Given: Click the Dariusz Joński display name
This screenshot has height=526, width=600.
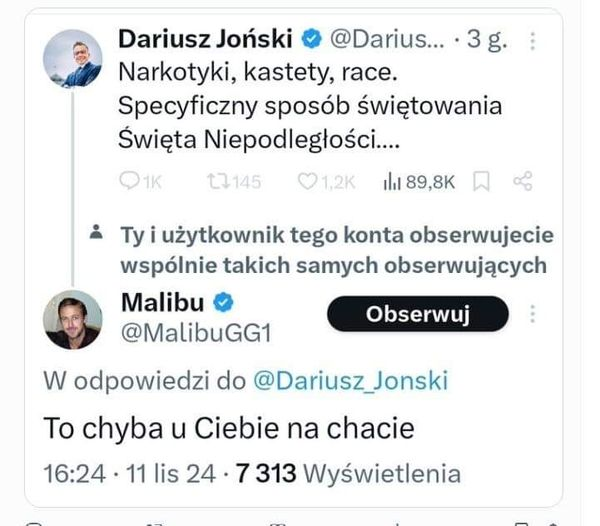Looking at the screenshot, I should coord(205,40).
